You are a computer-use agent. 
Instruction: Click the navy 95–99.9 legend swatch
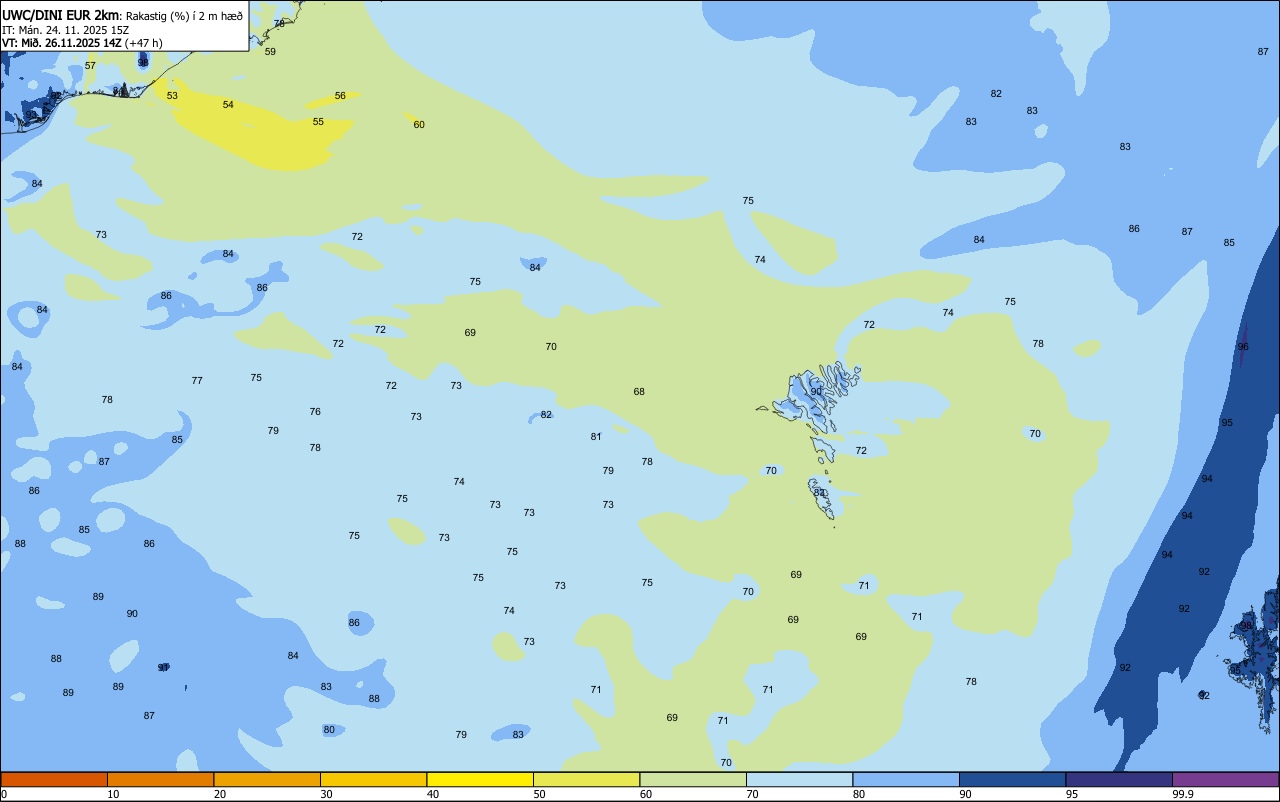pos(1119,779)
